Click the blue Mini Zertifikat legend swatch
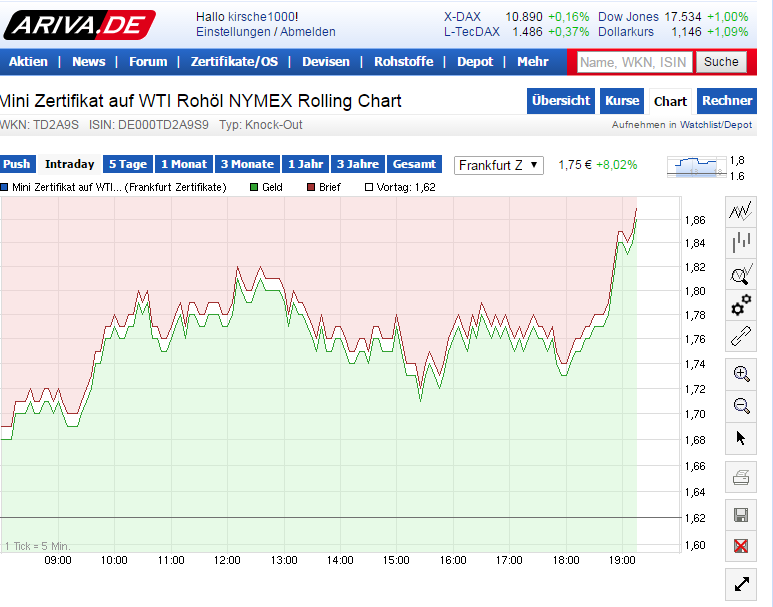 click(x=4, y=187)
